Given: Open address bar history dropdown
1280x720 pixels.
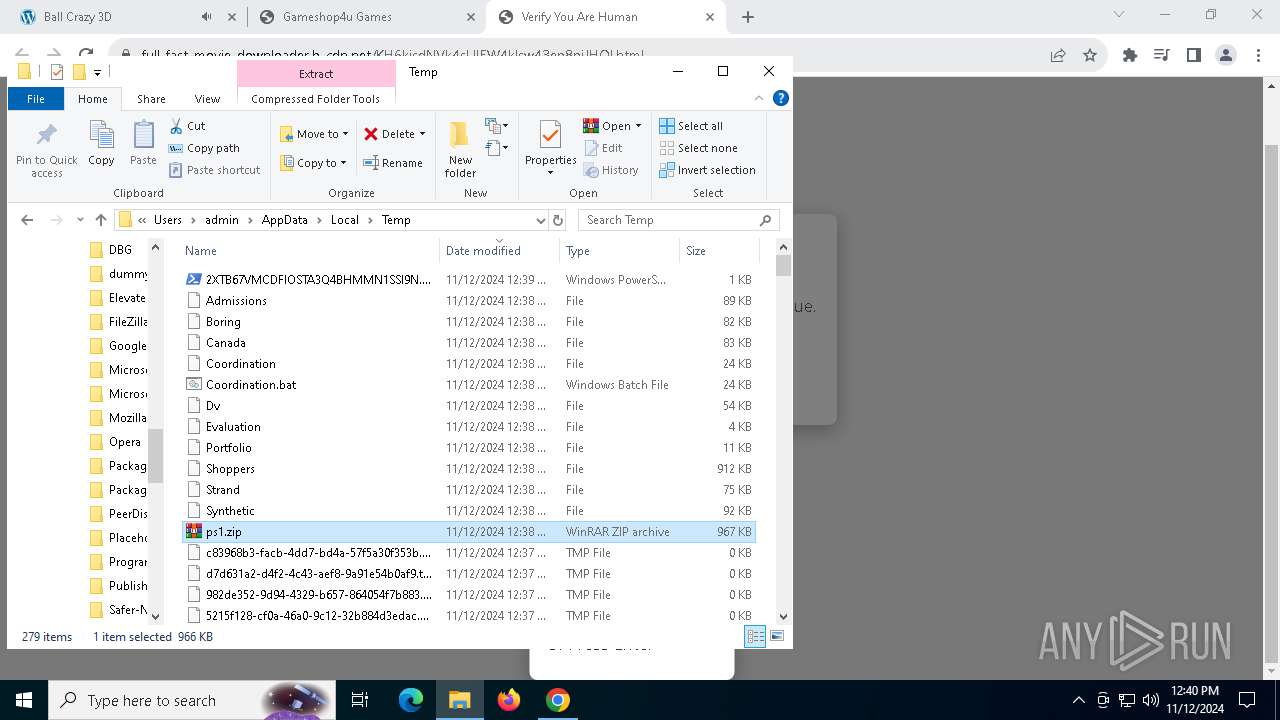Looking at the screenshot, I should [540, 220].
